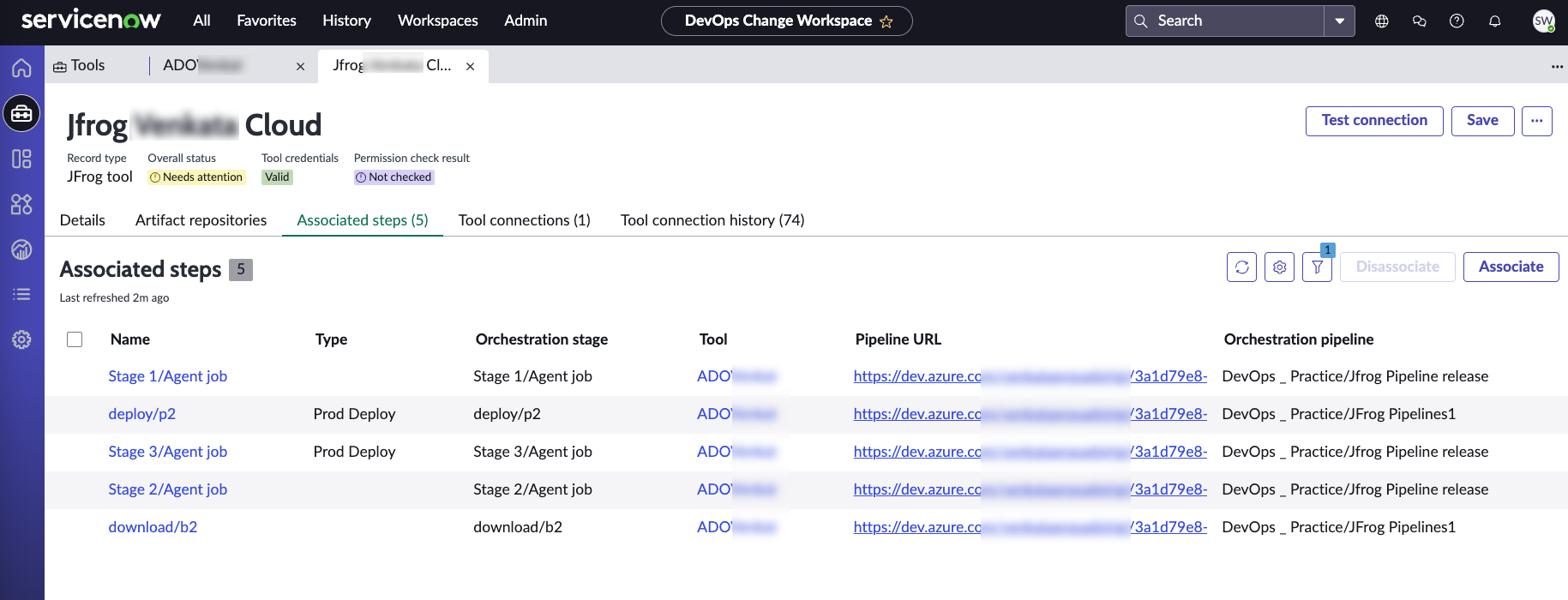Open the Admin menu

(x=526, y=21)
